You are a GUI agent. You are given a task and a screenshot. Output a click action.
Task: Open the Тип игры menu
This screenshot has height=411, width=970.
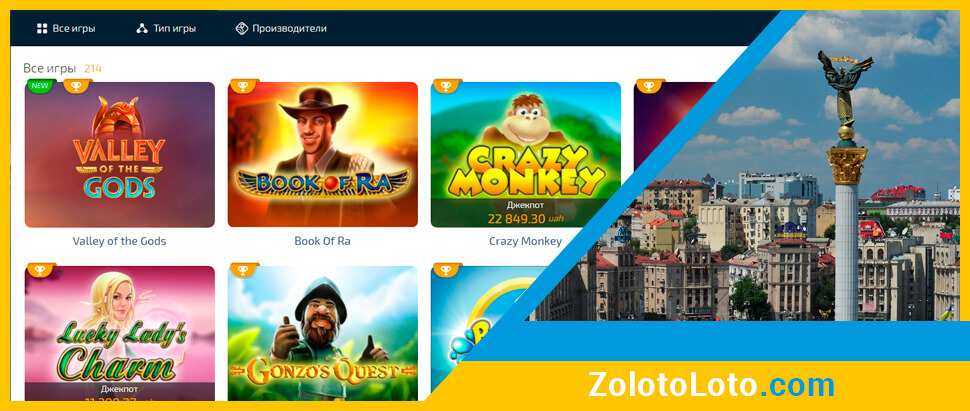click(x=166, y=28)
